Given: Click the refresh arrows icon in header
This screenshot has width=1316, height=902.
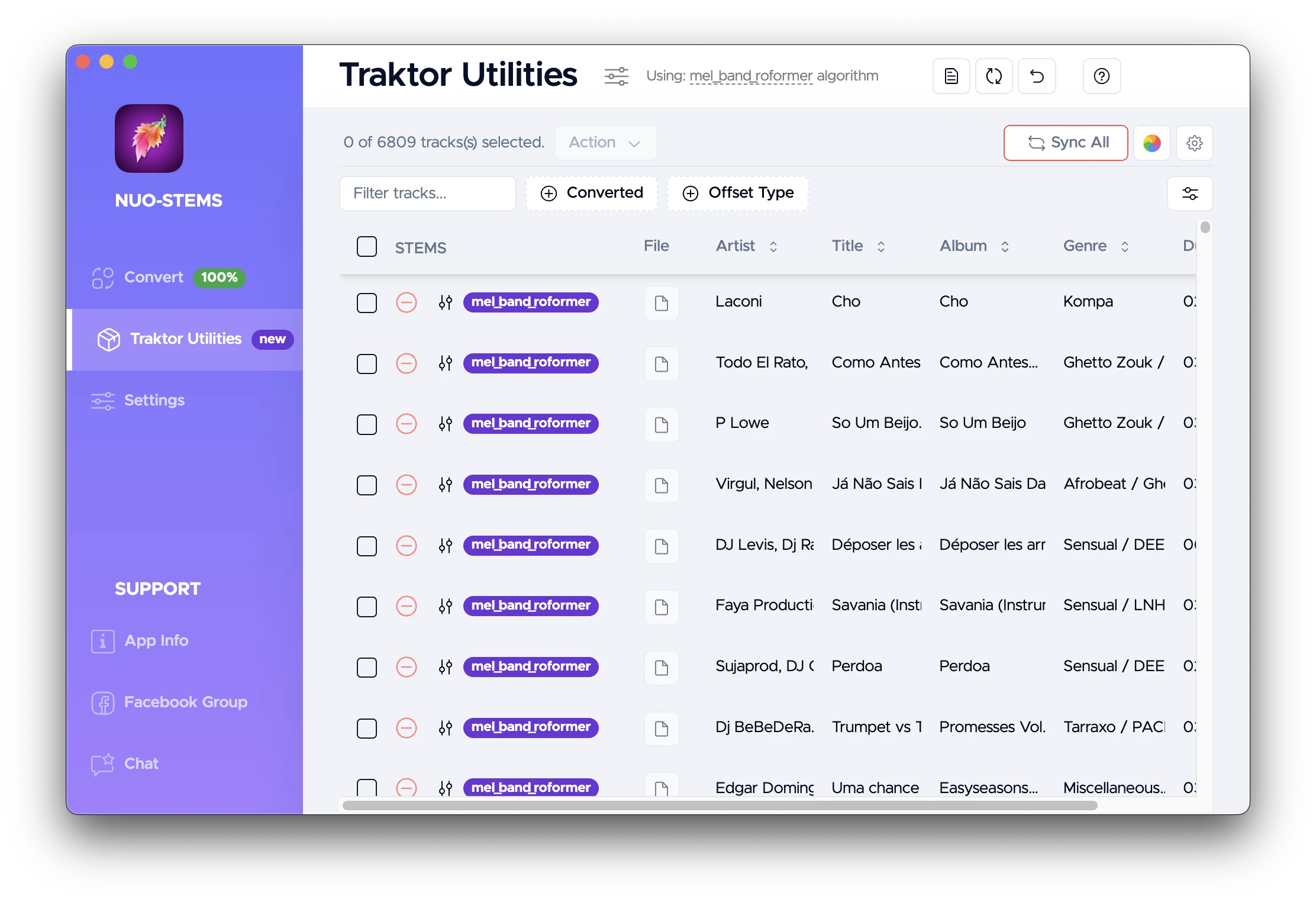Looking at the screenshot, I should tap(994, 76).
